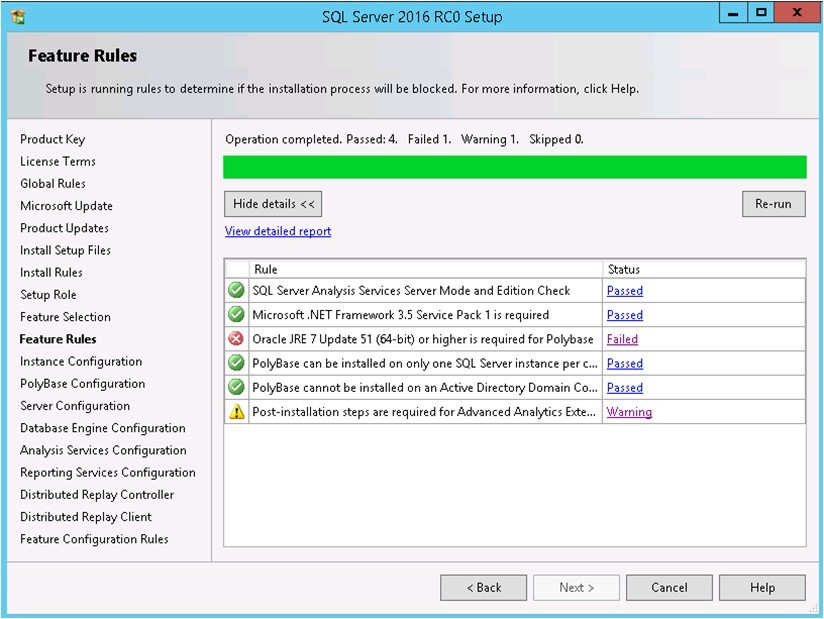Click the green check icon for Analysis Services Server Mode rule
Image resolution: width=824 pixels, height=619 pixels.
click(236, 290)
